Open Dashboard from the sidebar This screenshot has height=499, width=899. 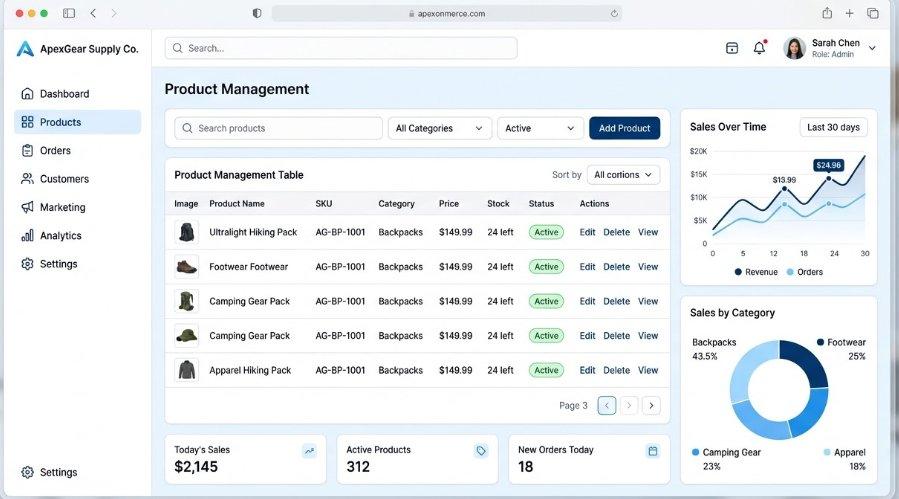pyautogui.click(x=77, y=93)
